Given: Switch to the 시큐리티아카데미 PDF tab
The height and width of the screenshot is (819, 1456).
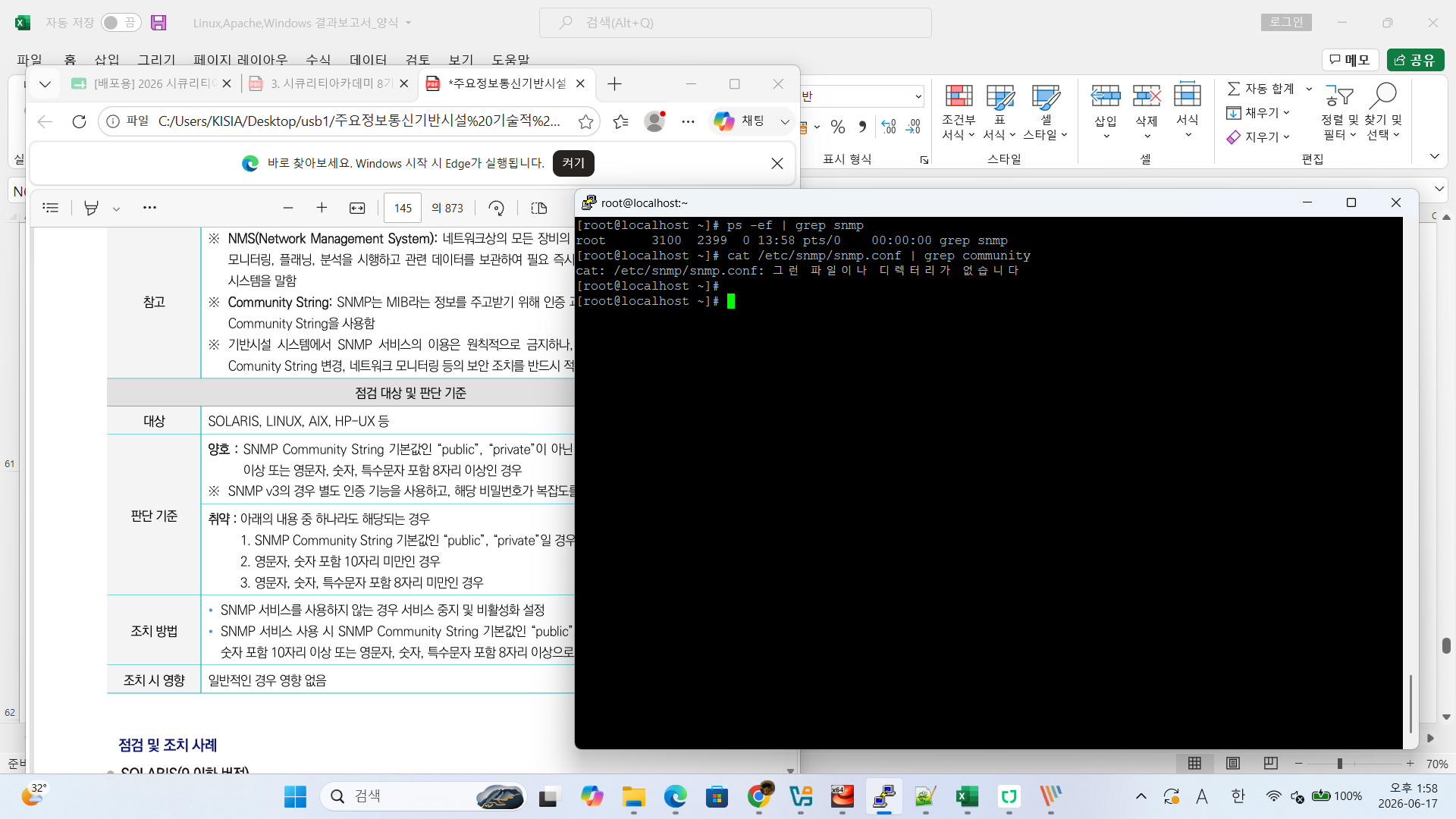Looking at the screenshot, I should [322, 83].
